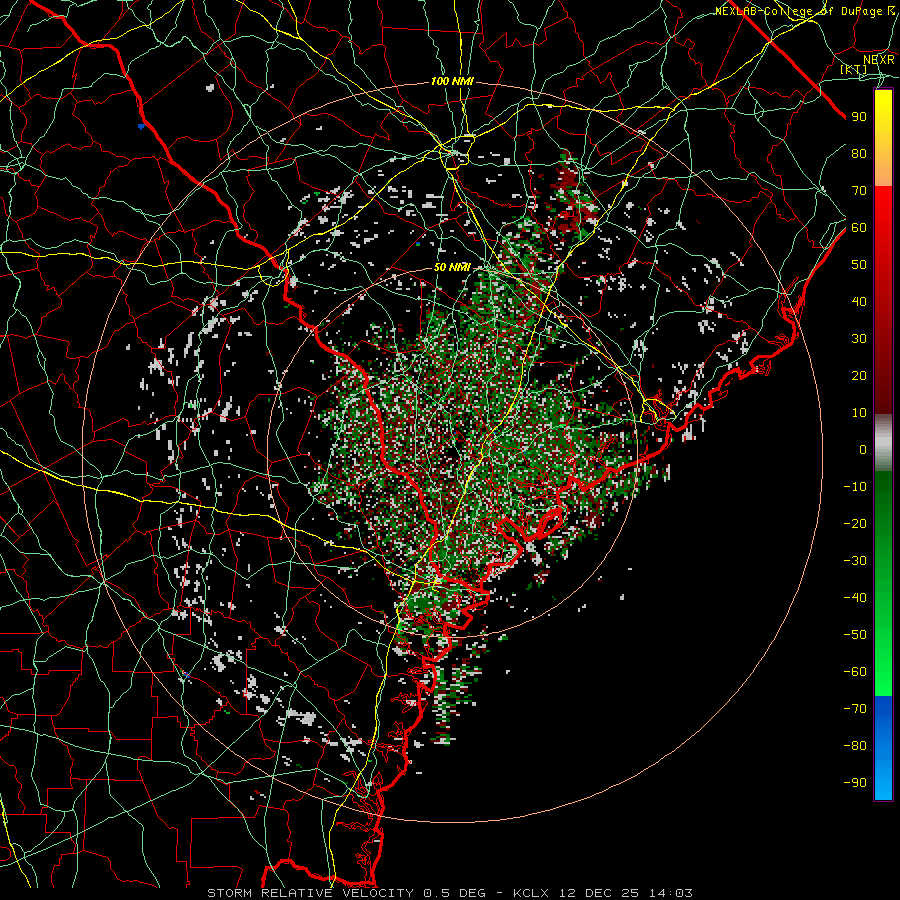
Task: Click the KCLX station identifier in the caption
Action: [531, 893]
